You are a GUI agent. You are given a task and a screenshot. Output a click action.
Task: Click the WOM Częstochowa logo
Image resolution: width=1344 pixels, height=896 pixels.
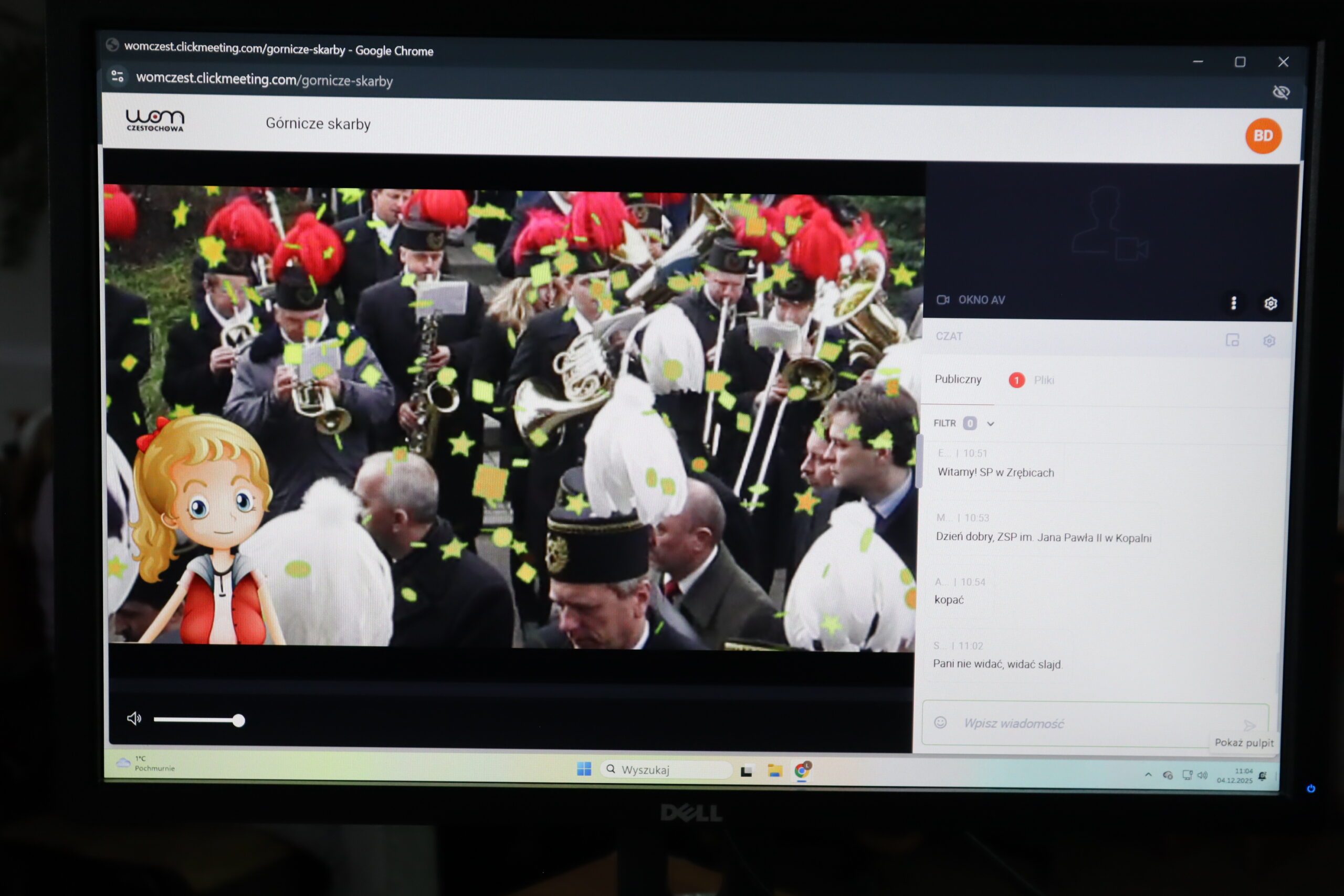(x=155, y=120)
